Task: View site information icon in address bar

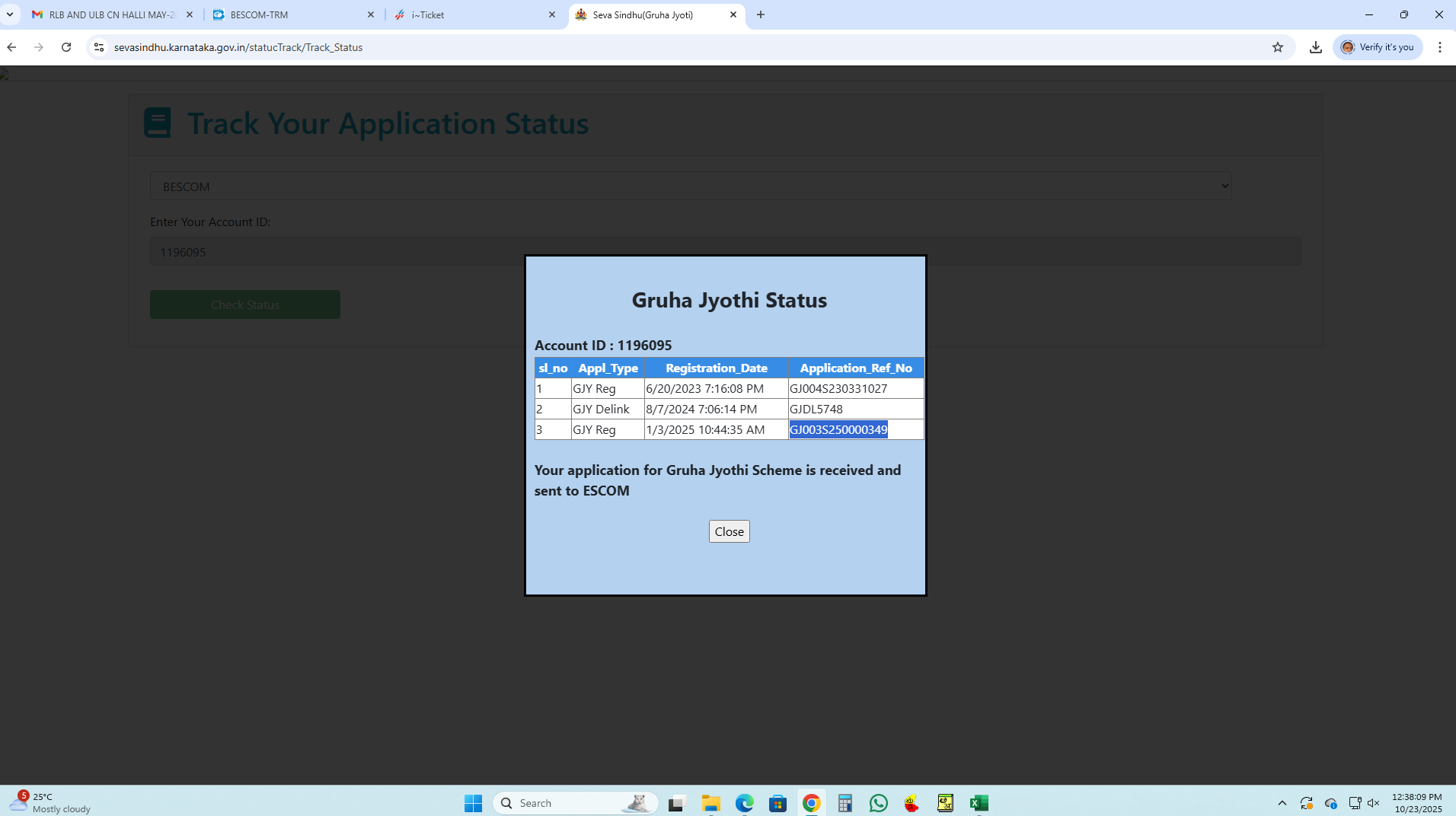Action: [x=98, y=47]
